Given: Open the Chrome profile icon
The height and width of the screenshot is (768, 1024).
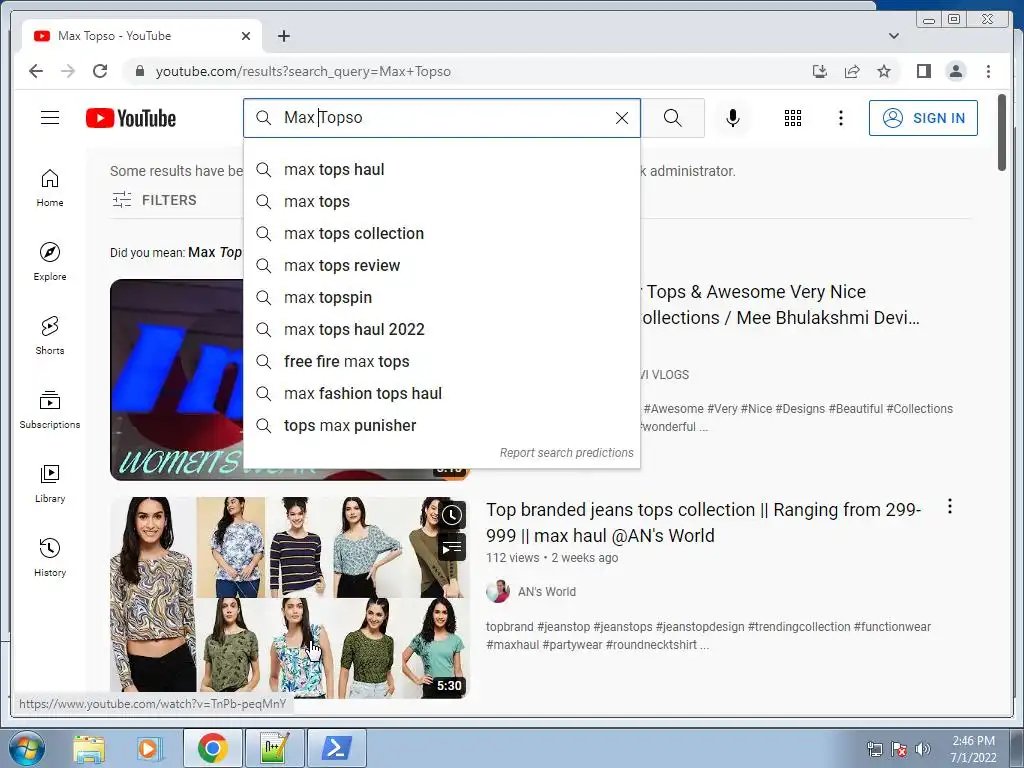Looking at the screenshot, I should pos(956,71).
